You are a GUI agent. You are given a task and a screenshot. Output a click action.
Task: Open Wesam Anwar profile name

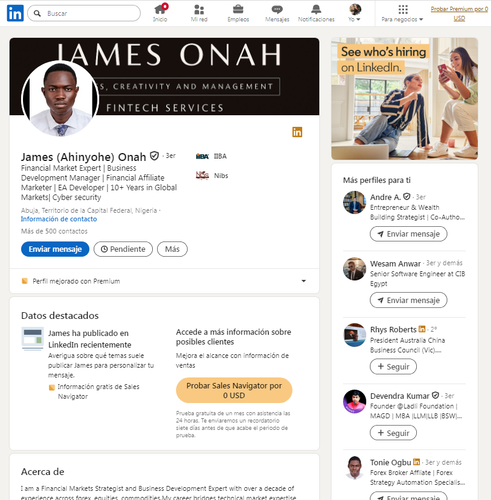click(x=395, y=264)
